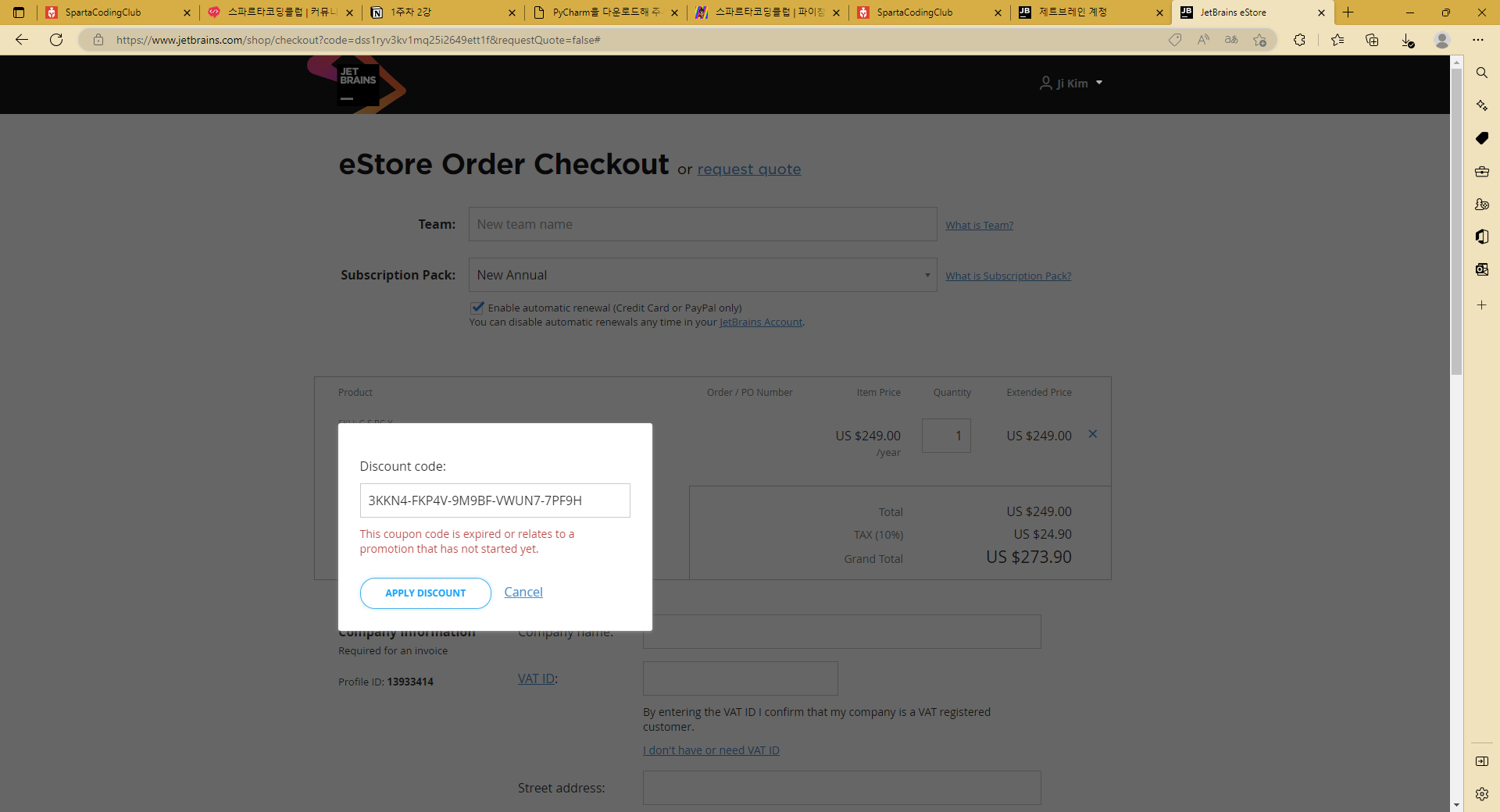Open the What is Team? link
1500x812 pixels.
(980, 225)
